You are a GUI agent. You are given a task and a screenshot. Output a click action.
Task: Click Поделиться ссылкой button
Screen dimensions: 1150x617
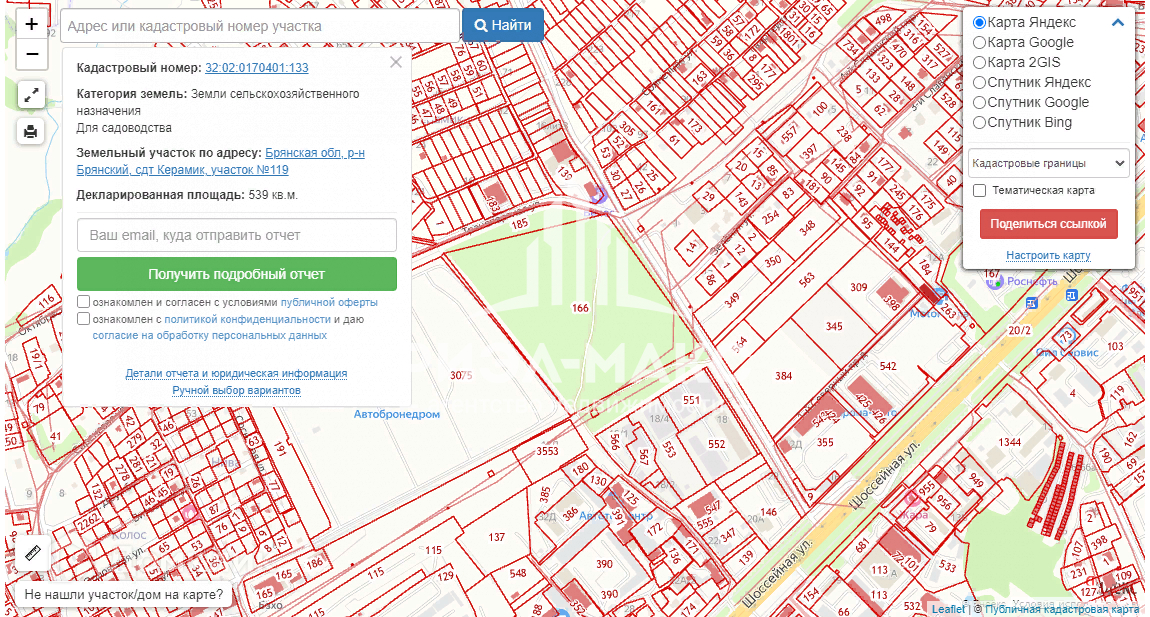pos(1048,224)
